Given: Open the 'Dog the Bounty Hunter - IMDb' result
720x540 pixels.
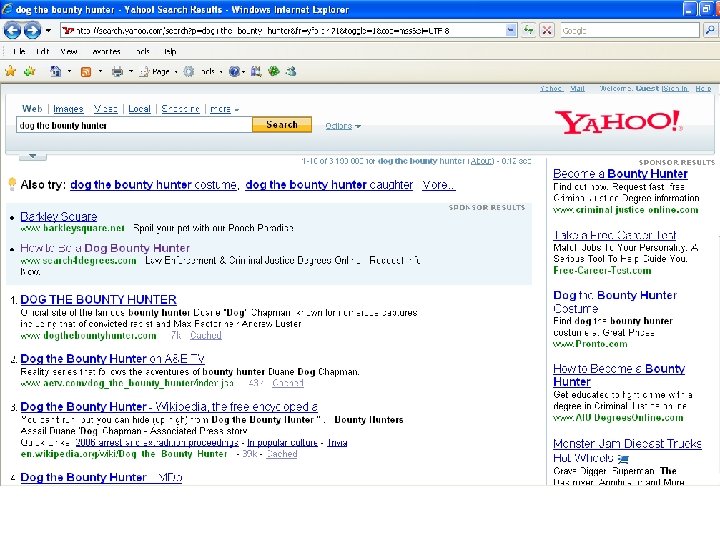Looking at the screenshot, I should click(101, 478).
